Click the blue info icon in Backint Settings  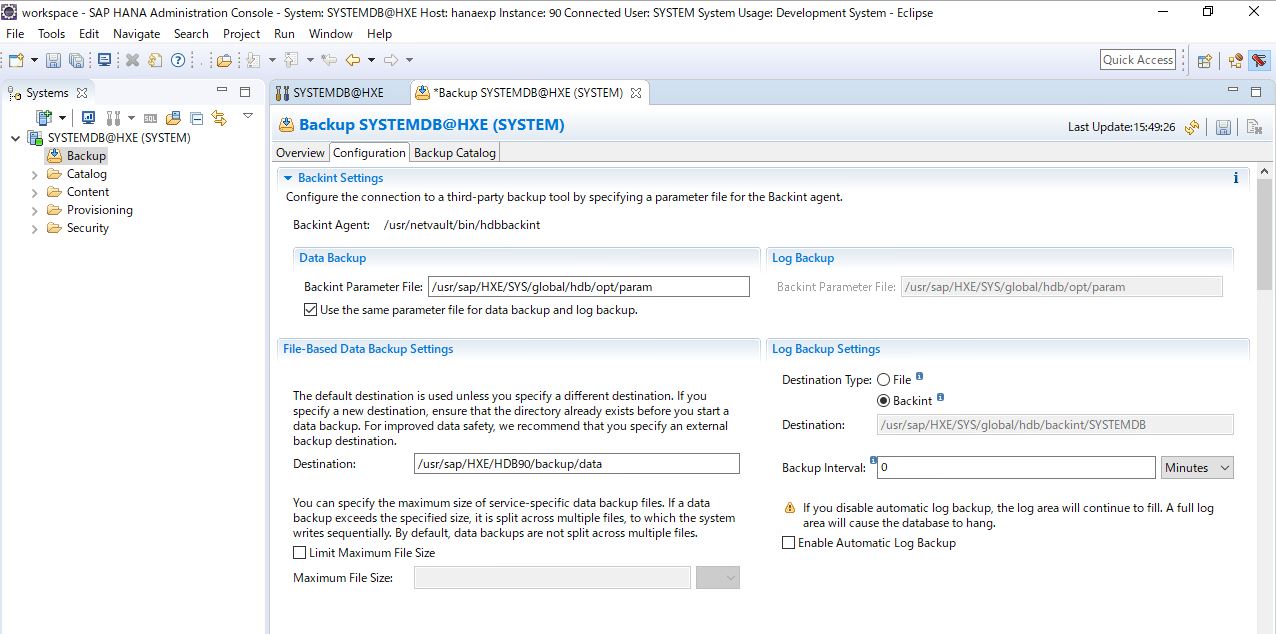point(1236,178)
